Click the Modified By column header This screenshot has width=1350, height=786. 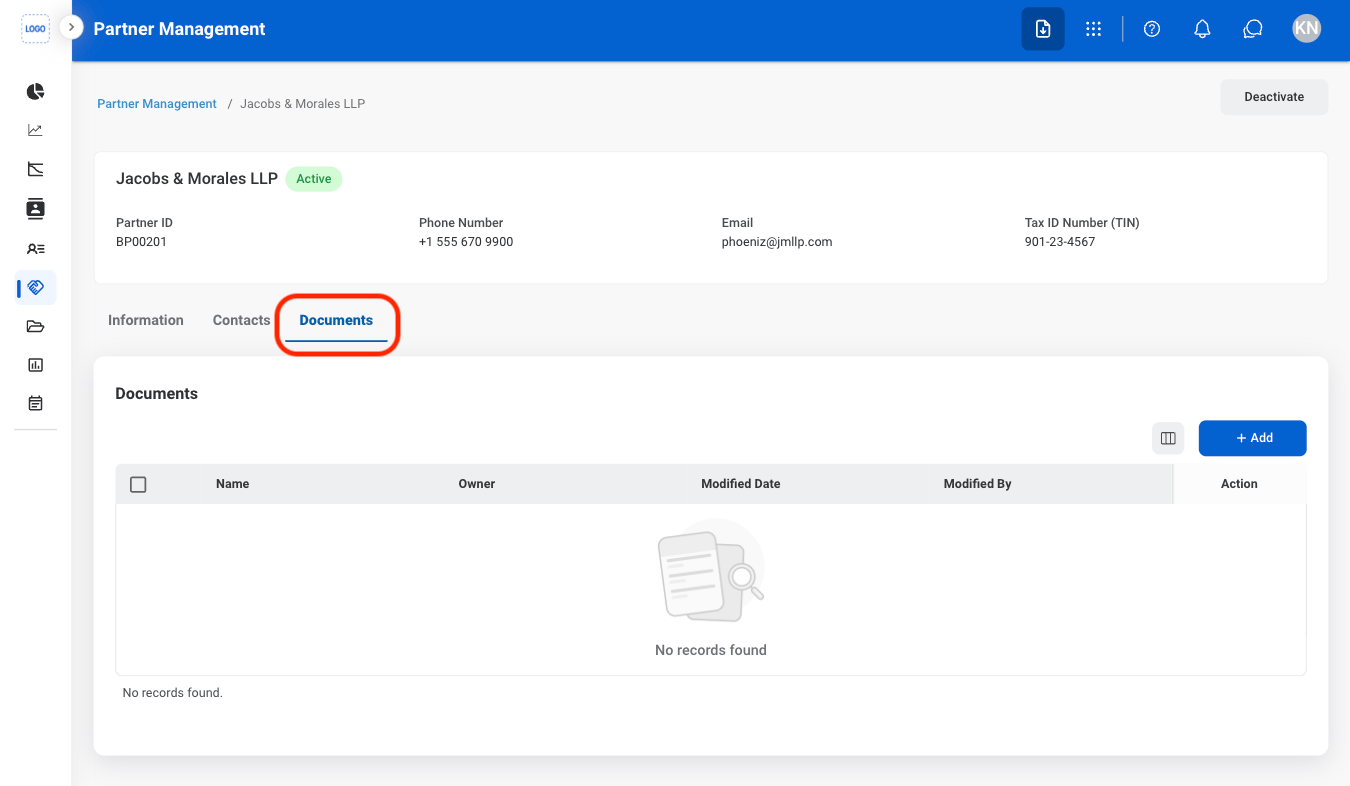[977, 484]
